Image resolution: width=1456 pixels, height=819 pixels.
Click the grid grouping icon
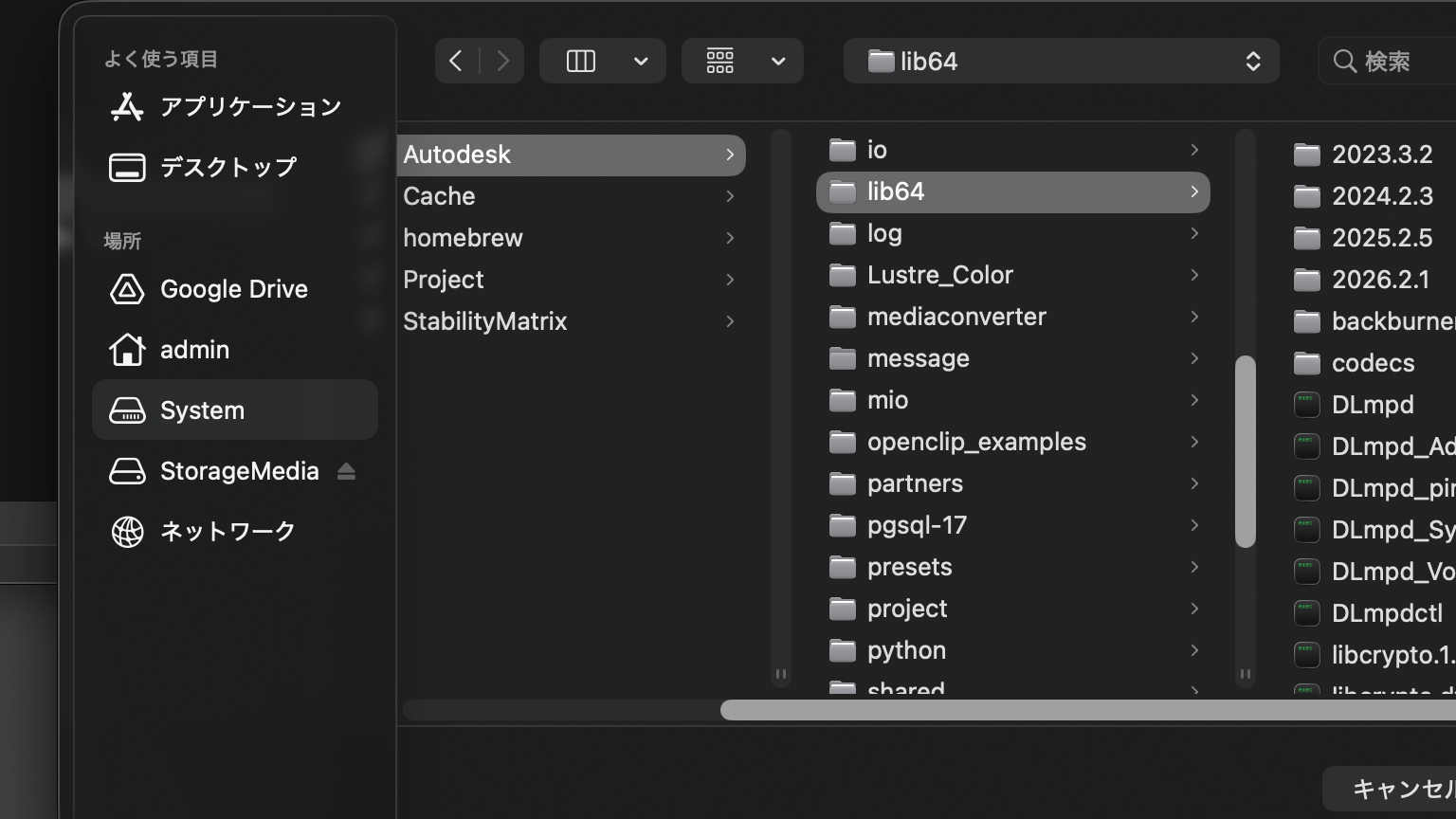pyautogui.click(x=720, y=62)
